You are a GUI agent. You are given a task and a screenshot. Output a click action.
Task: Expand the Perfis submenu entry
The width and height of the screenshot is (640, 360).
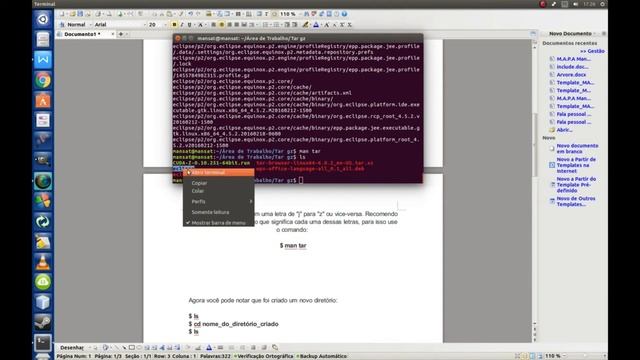[x=218, y=202]
